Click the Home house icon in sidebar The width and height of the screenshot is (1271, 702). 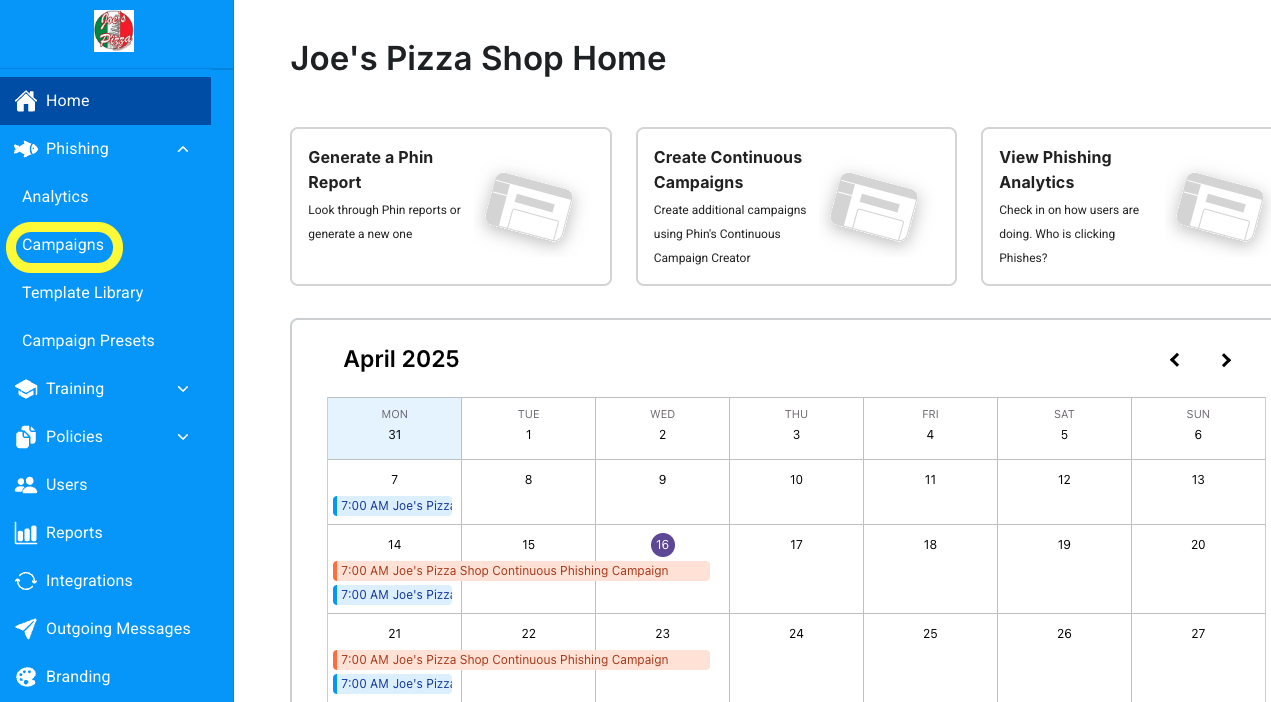[26, 101]
